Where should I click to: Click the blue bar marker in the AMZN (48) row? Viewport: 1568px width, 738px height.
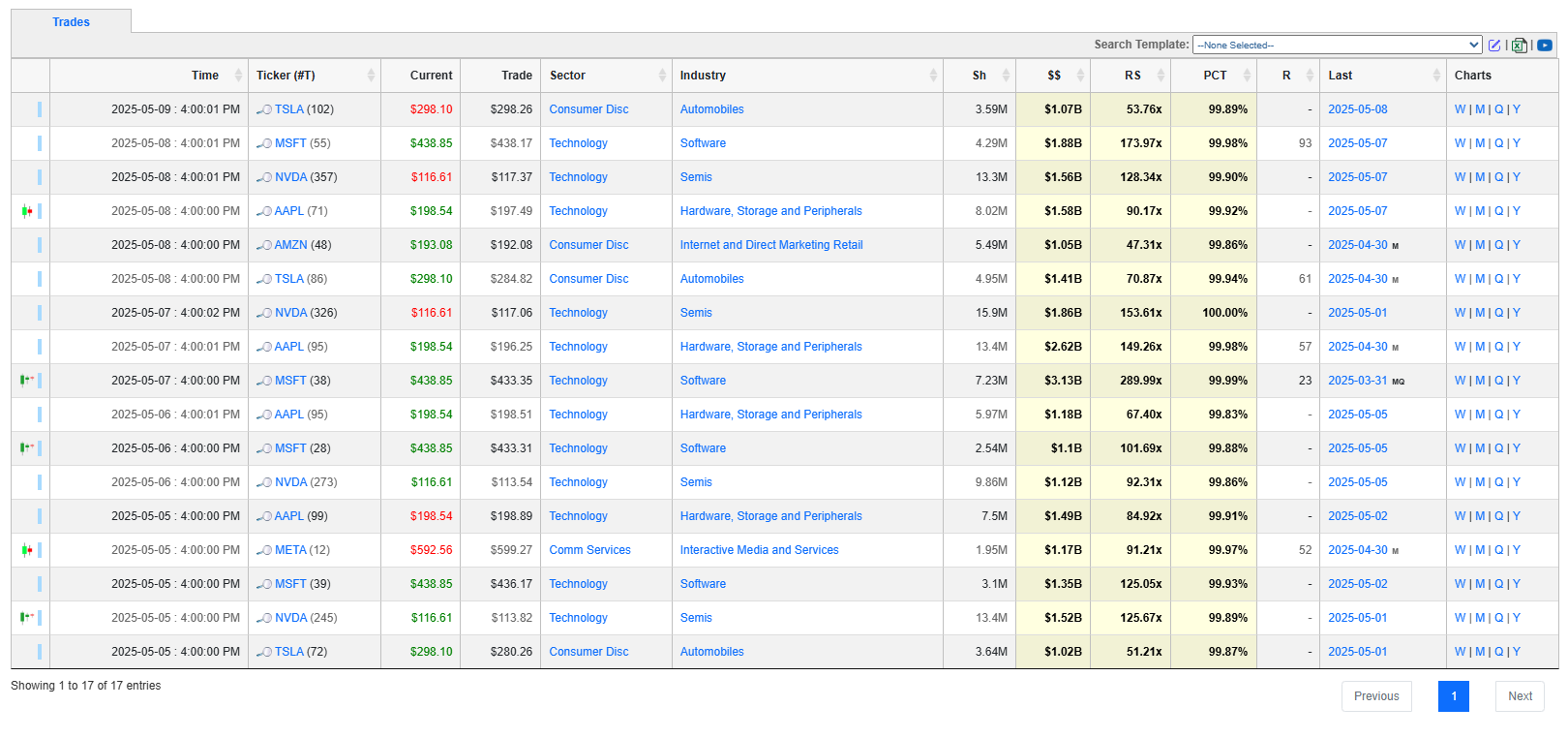40,245
